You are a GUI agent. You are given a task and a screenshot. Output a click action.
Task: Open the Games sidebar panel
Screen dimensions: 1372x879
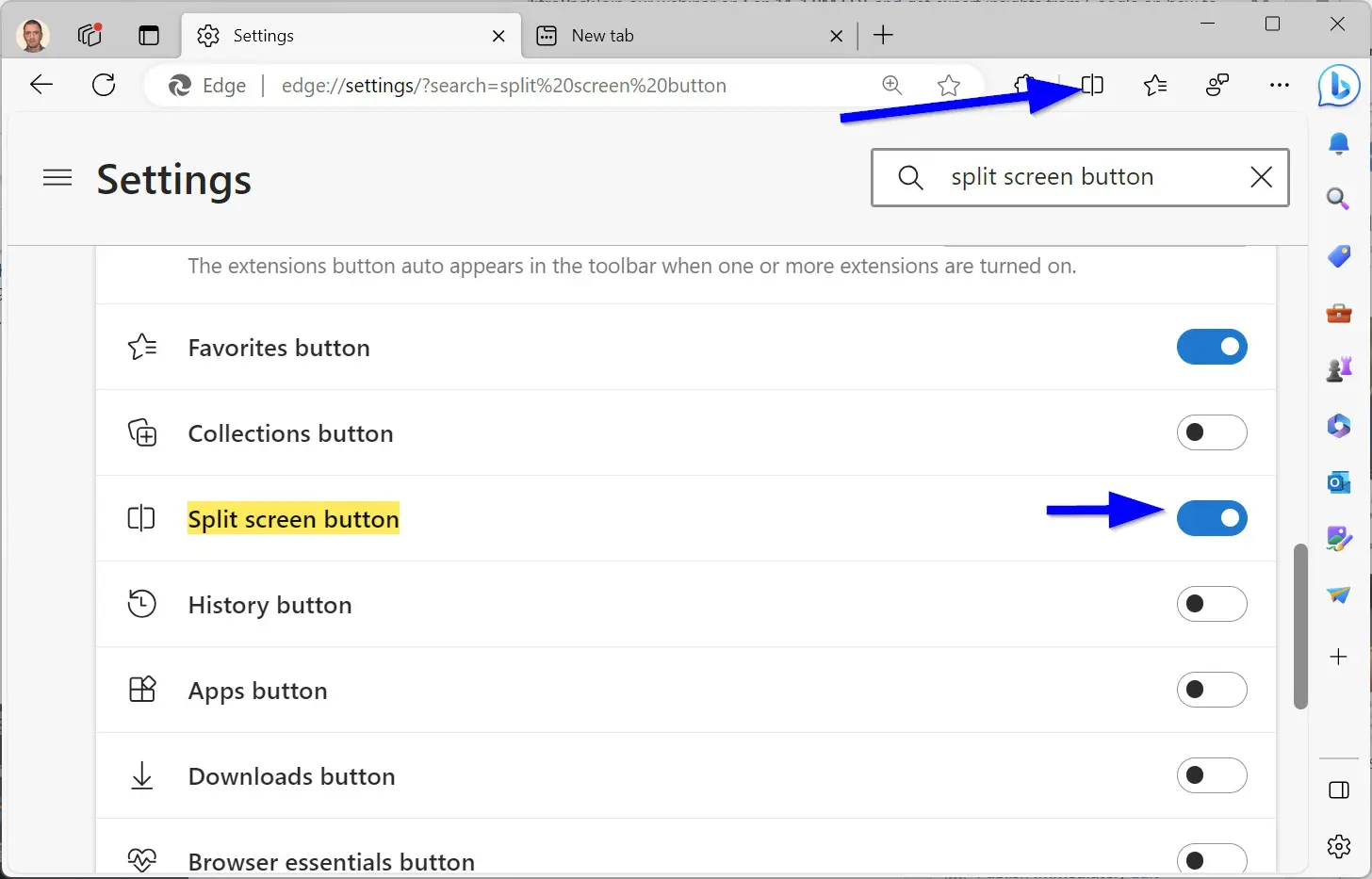(1339, 368)
